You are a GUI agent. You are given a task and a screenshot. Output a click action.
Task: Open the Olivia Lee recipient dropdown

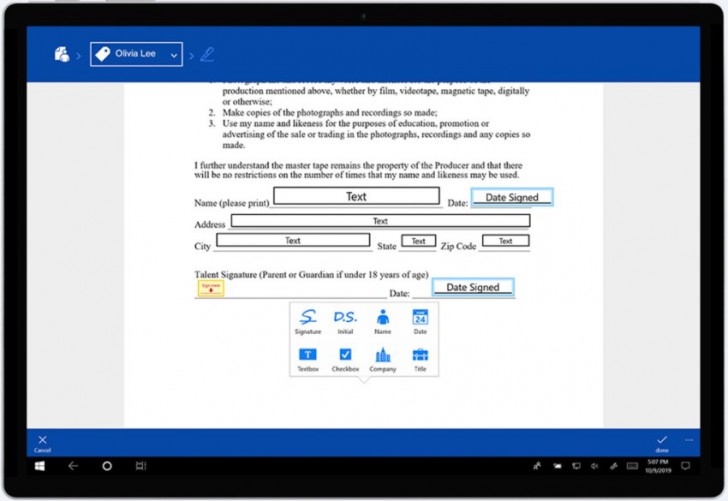(136, 54)
